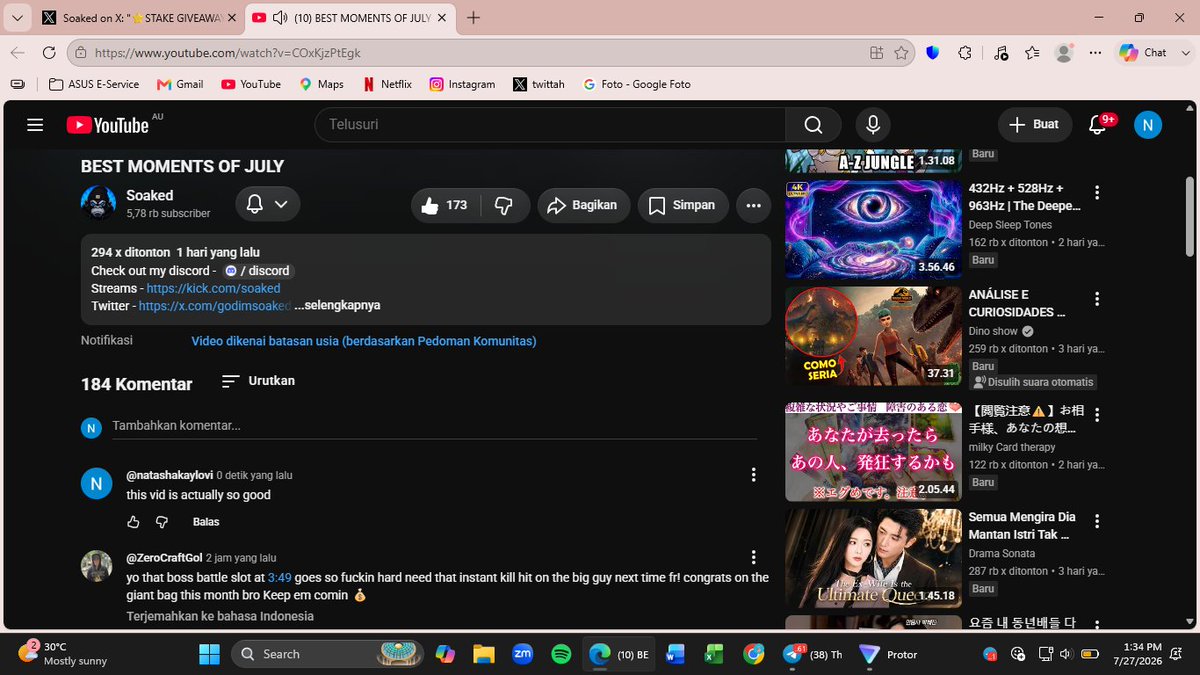The image size is (1200, 675).
Task: Open Foto - Google Foto bookmark
Action: pos(636,84)
